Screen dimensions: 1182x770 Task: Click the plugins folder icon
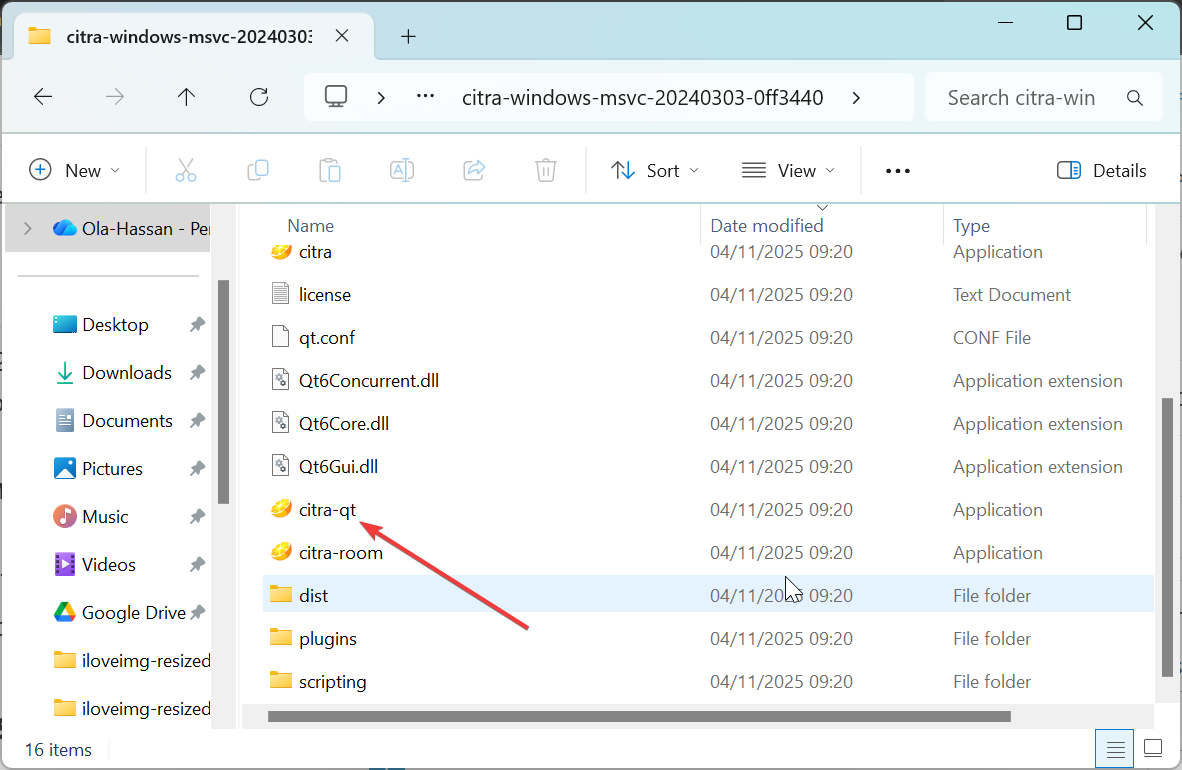[280, 637]
